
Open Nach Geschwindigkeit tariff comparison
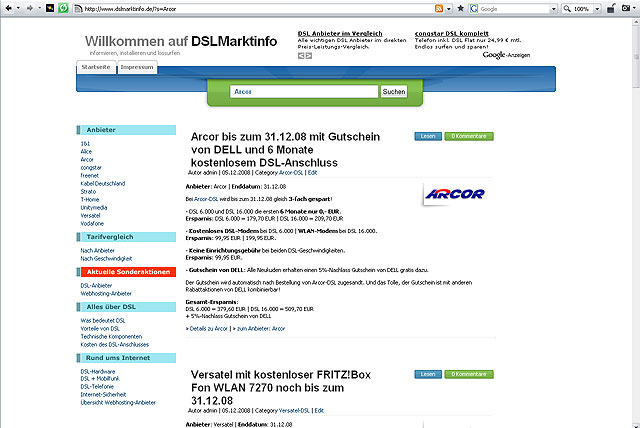tap(106, 259)
